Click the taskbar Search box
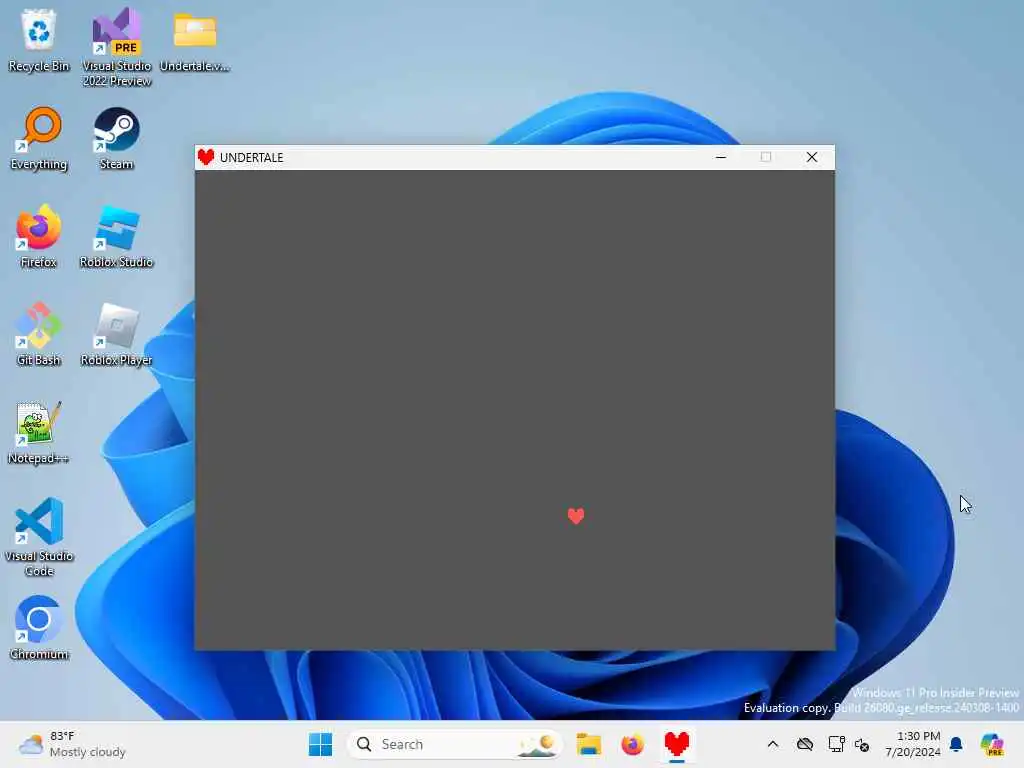 (455, 744)
